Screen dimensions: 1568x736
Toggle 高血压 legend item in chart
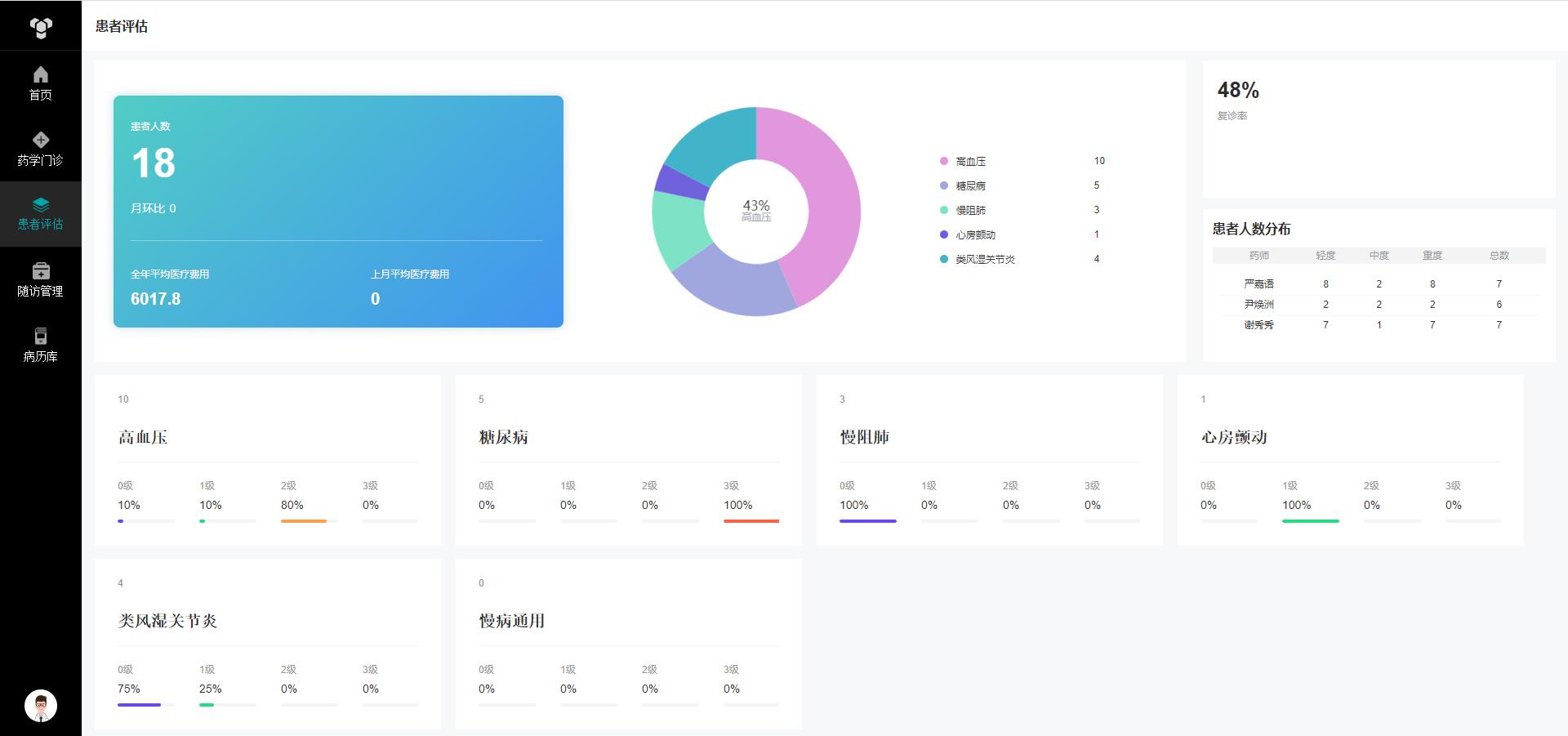970,162
